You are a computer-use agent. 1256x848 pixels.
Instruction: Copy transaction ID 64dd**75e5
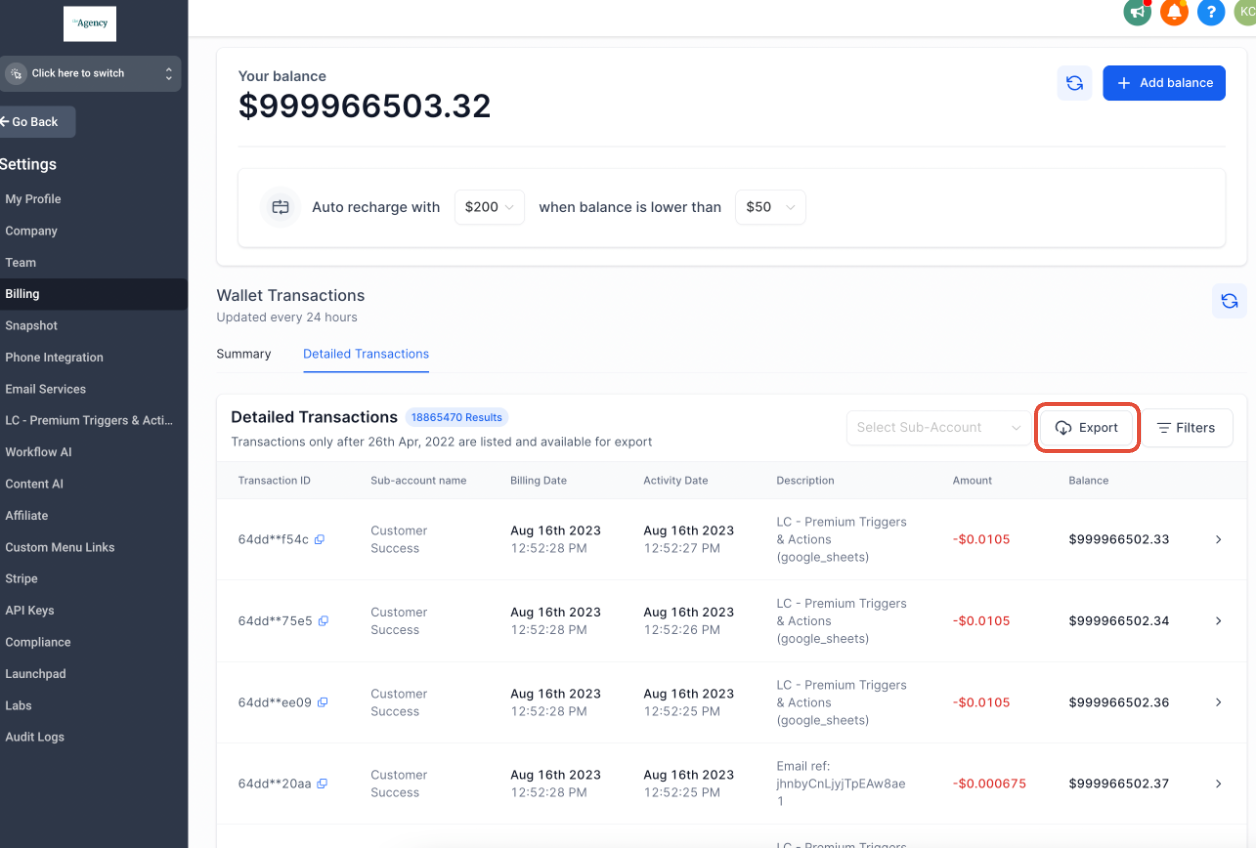(x=323, y=621)
